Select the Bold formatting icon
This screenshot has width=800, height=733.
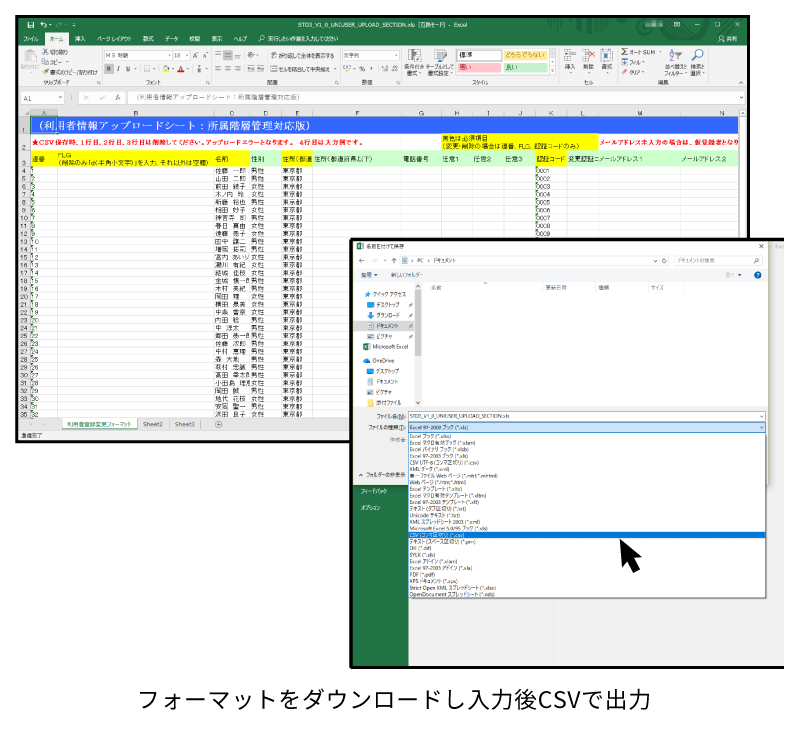pyautogui.click(x=108, y=68)
